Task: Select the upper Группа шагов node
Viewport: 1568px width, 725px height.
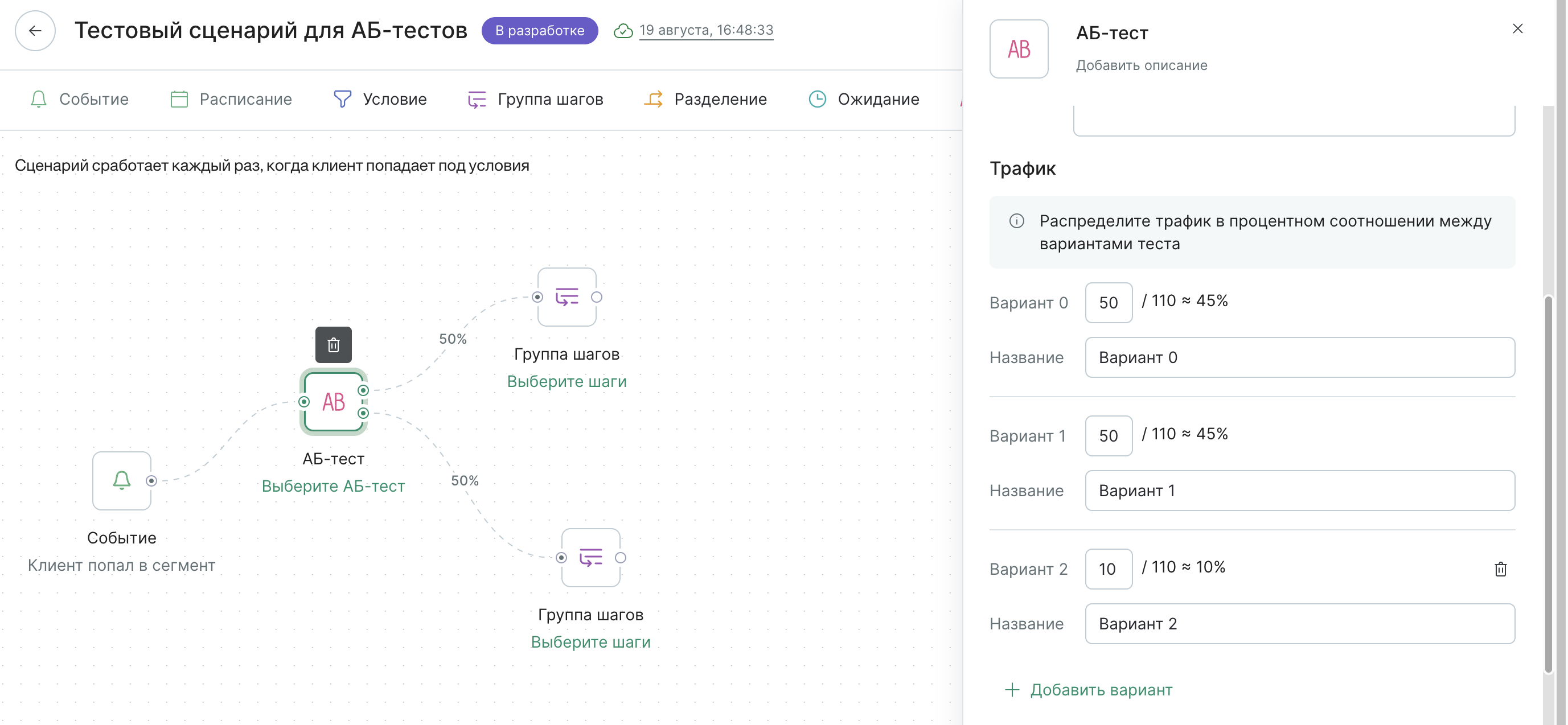Action: click(x=567, y=297)
